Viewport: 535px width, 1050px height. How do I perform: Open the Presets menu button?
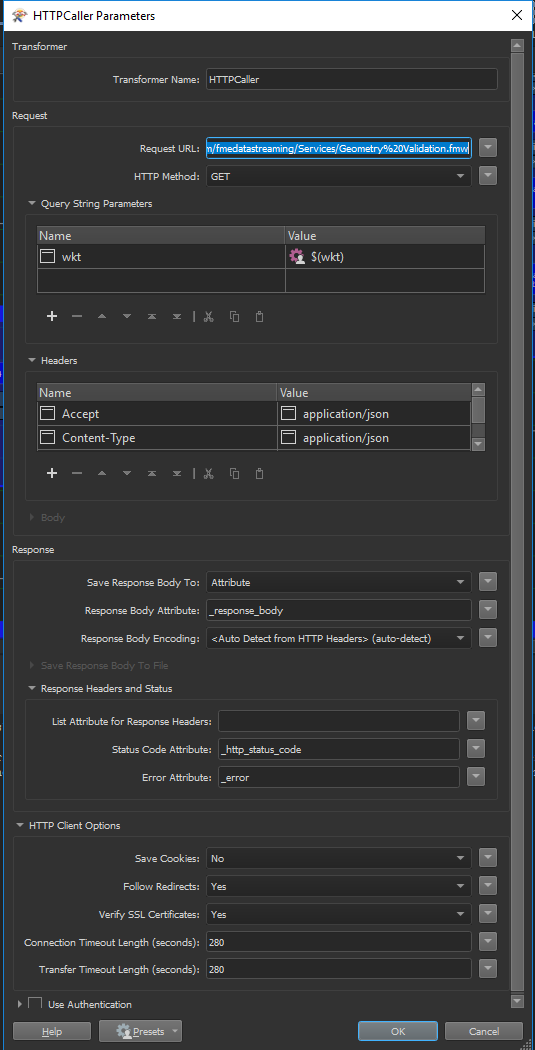141,1031
